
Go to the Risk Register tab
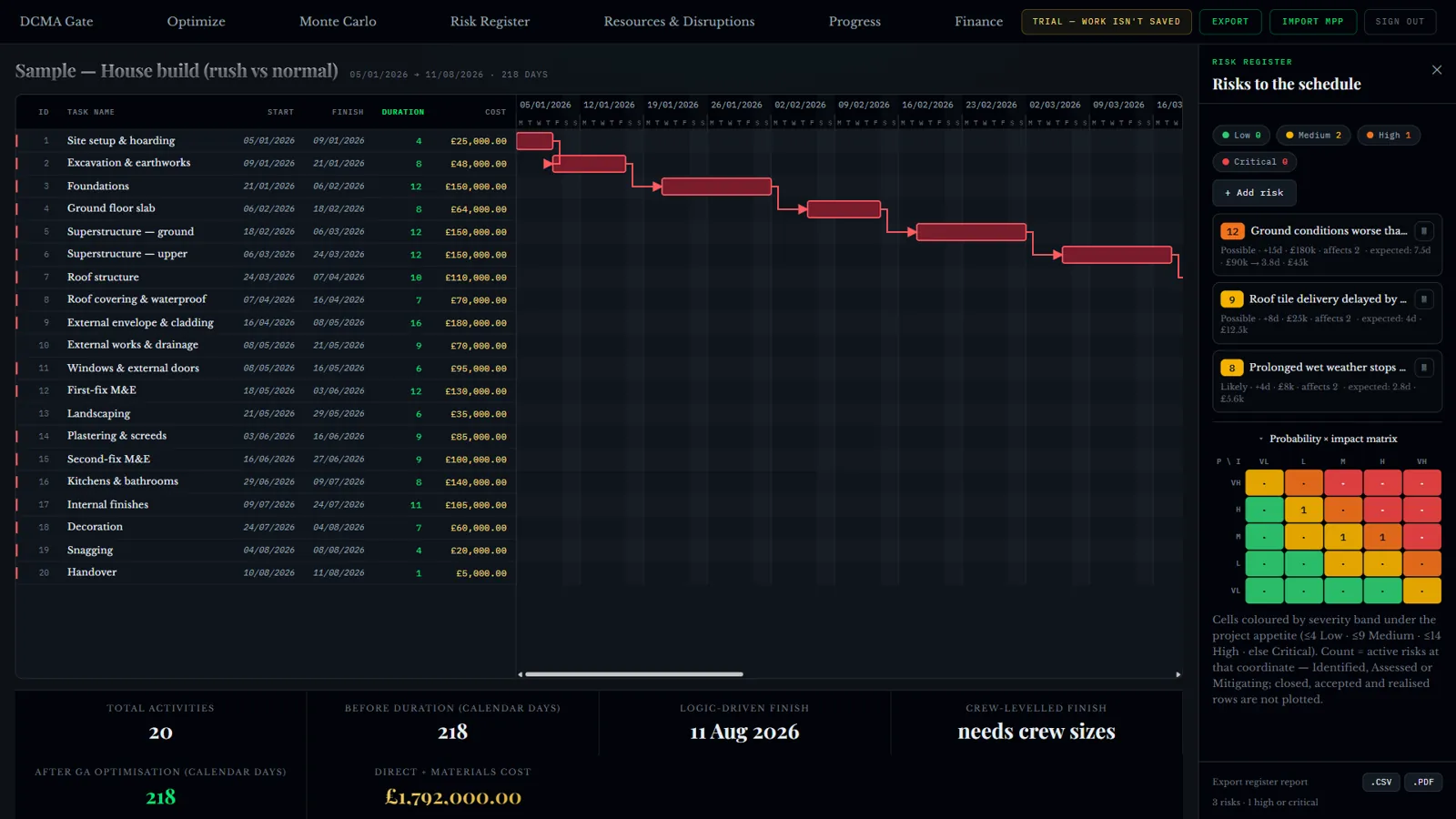pyautogui.click(x=490, y=22)
